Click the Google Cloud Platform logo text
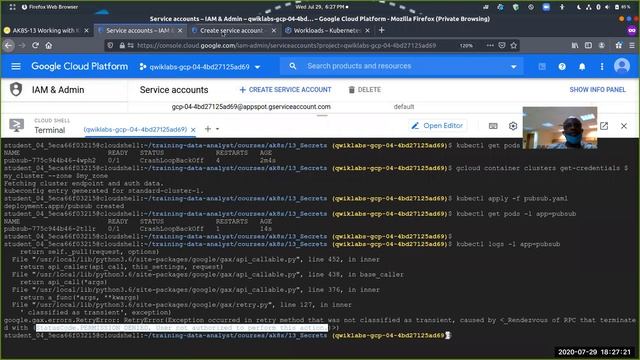 [x=80, y=66]
